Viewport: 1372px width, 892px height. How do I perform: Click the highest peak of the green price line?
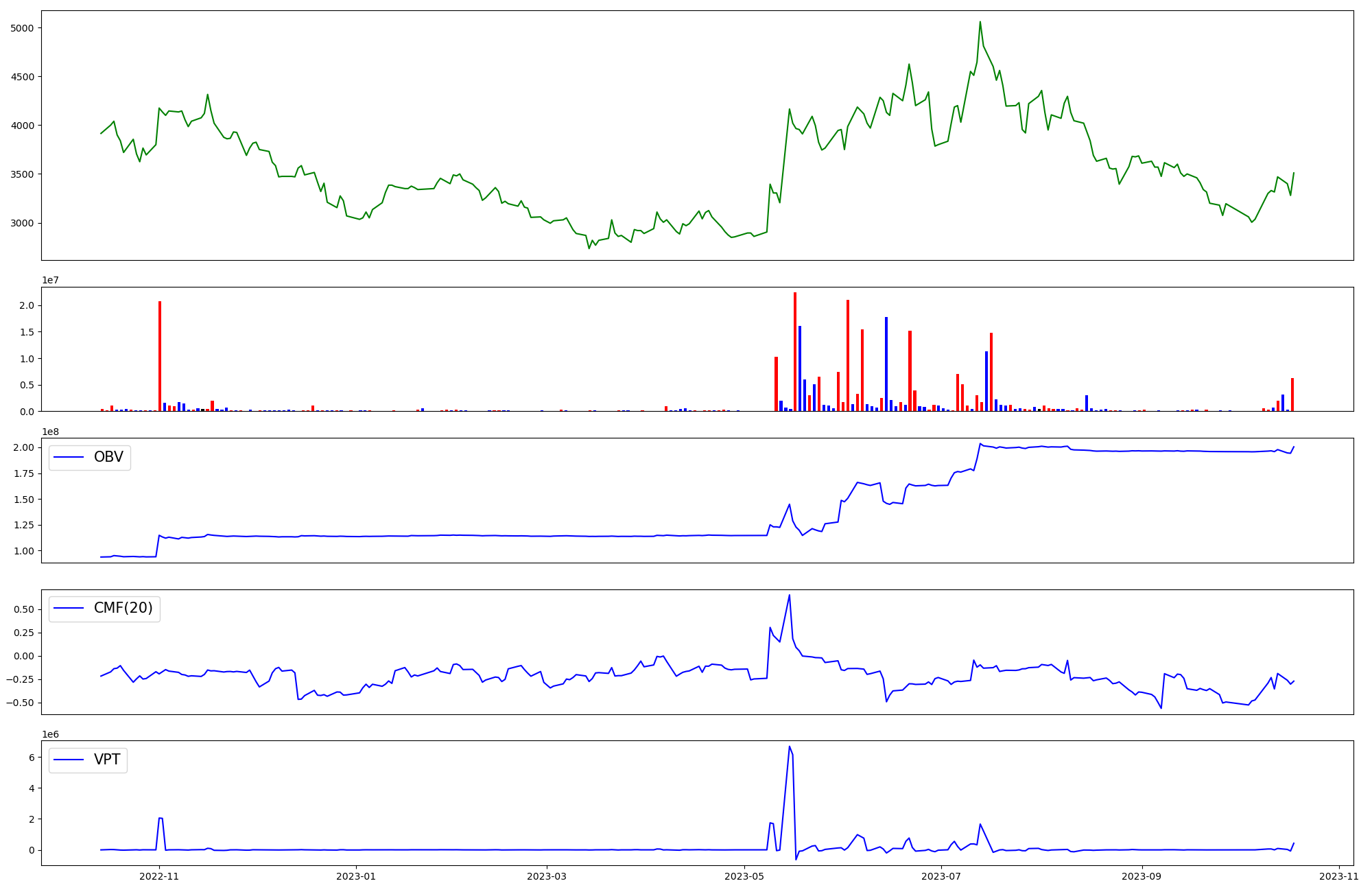pyautogui.click(x=980, y=22)
